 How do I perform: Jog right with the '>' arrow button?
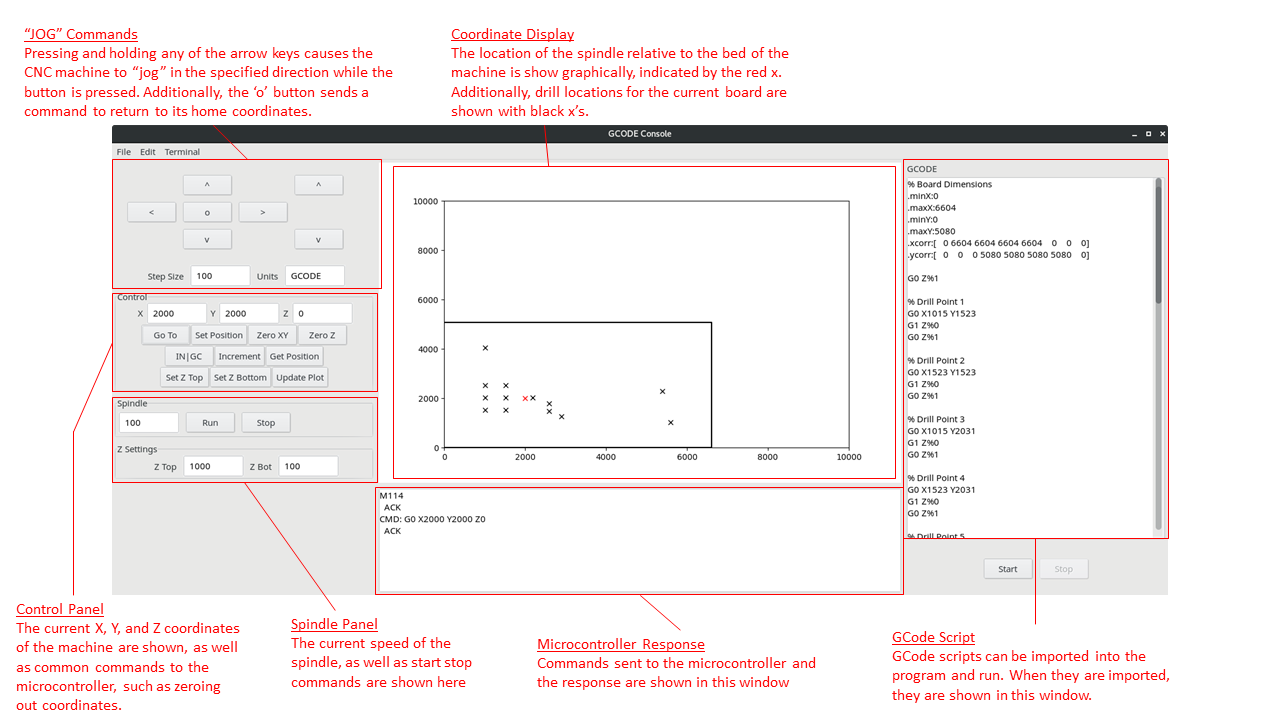tap(263, 212)
